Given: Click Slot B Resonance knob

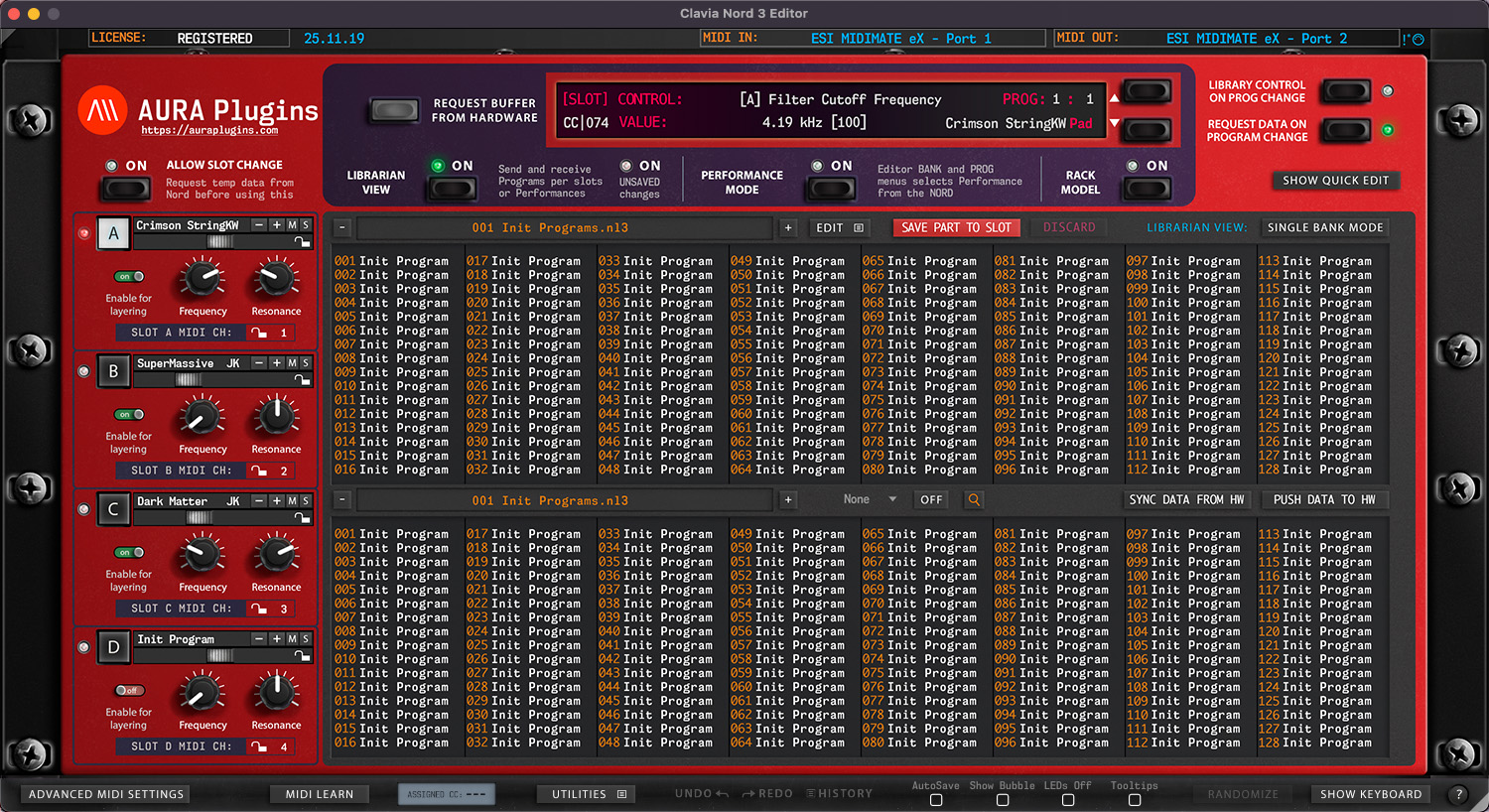Looking at the screenshot, I should (276, 416).
